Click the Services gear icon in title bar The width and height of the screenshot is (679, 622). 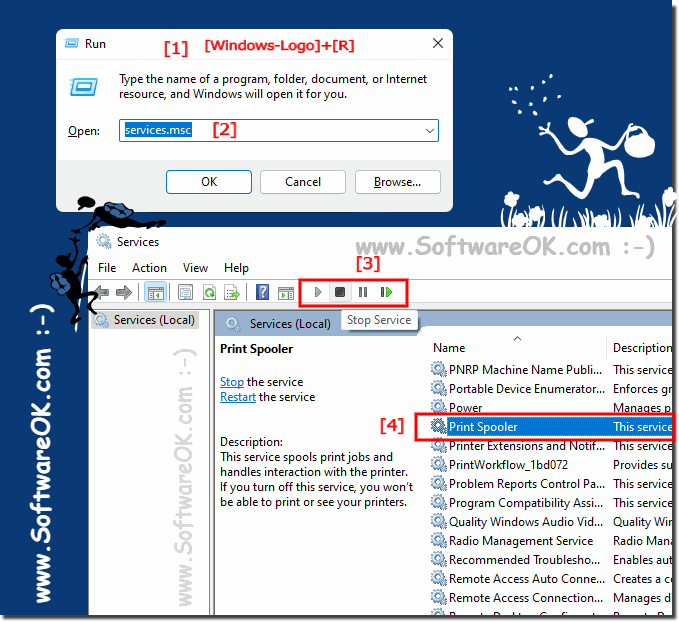click(x=103, y=241)
